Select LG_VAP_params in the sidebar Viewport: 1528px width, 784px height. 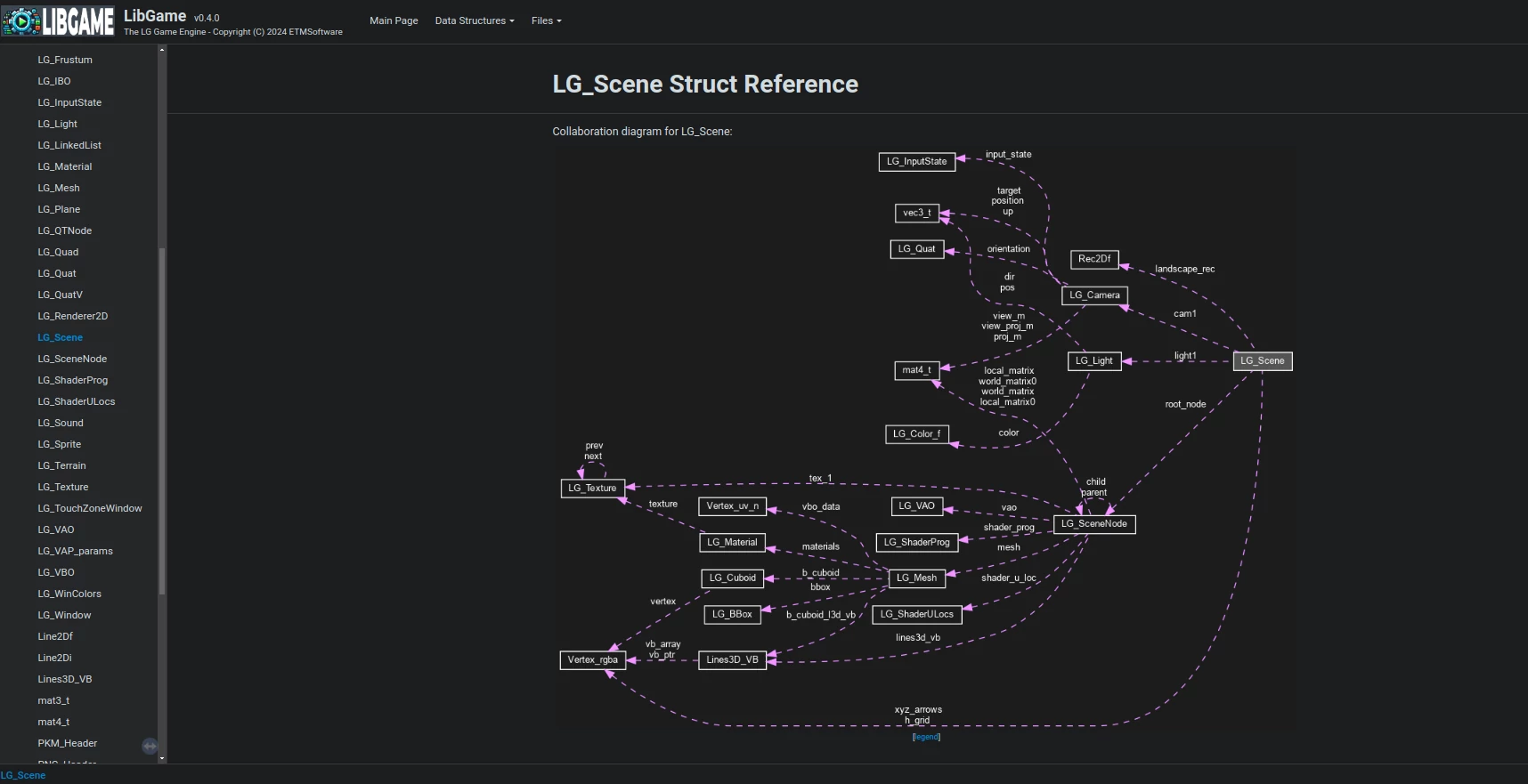[76, 551]
